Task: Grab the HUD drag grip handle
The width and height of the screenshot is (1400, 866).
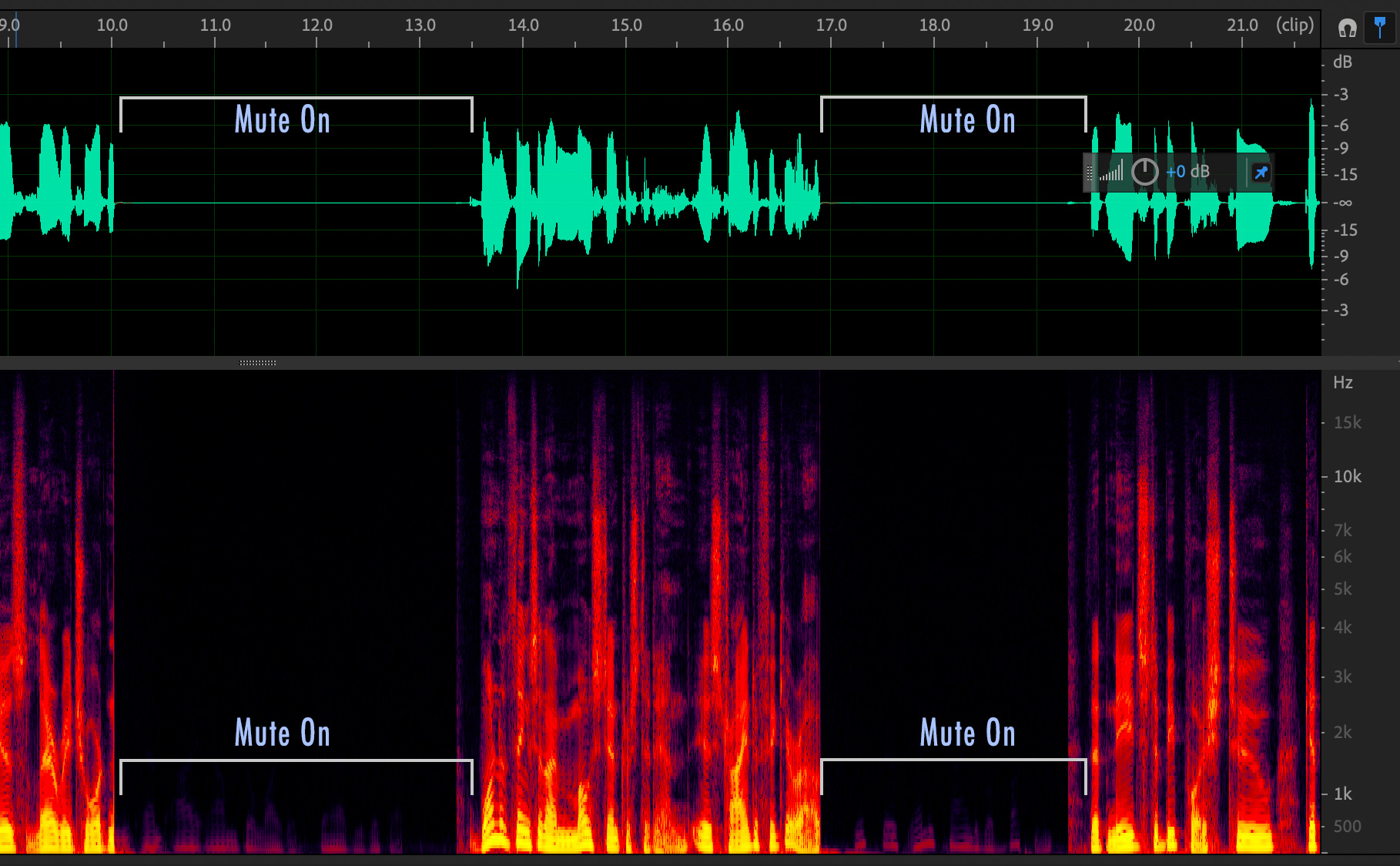Action: (x=1090, y=173)
